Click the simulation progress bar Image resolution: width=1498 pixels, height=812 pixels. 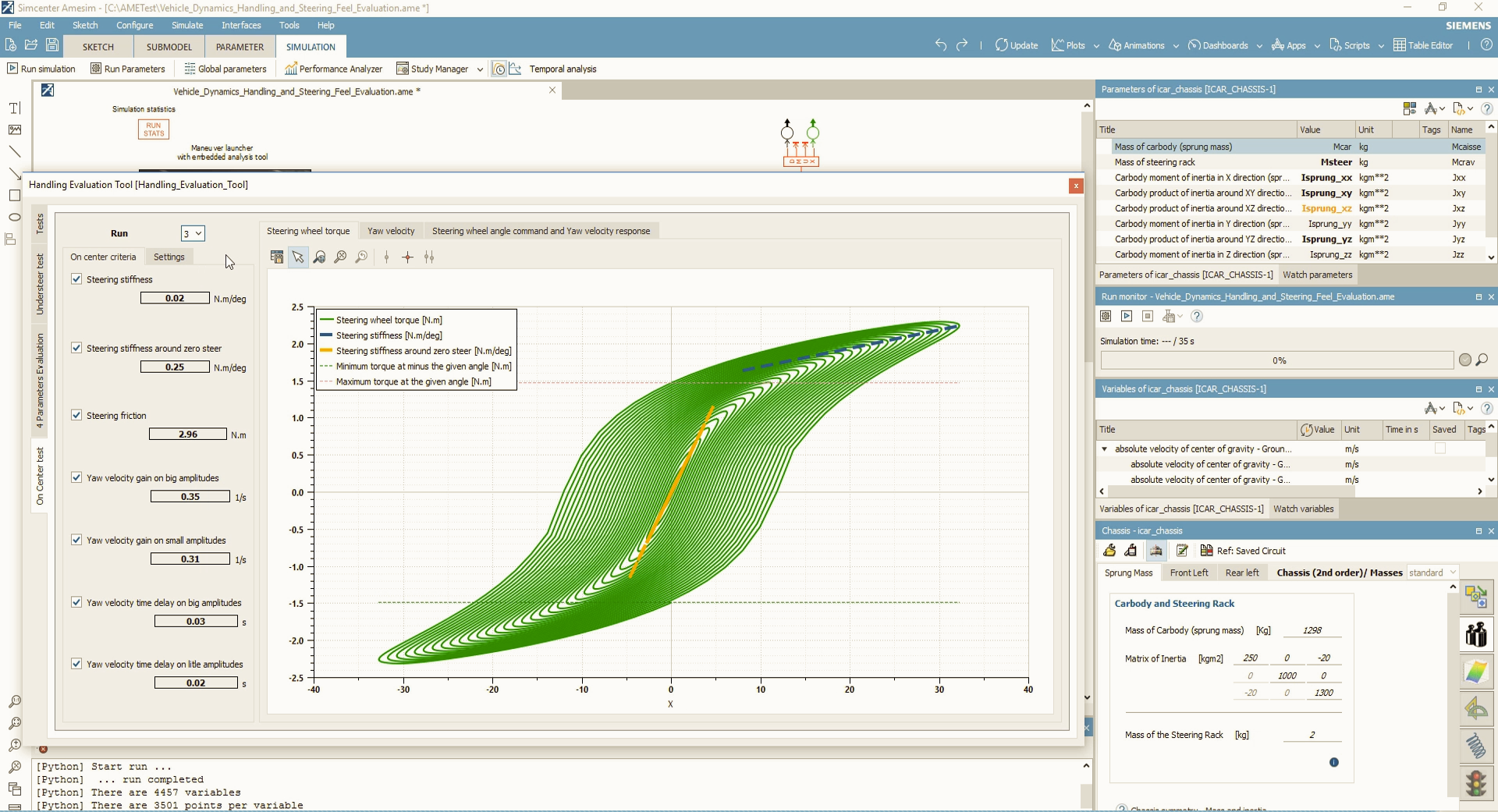1276,360
